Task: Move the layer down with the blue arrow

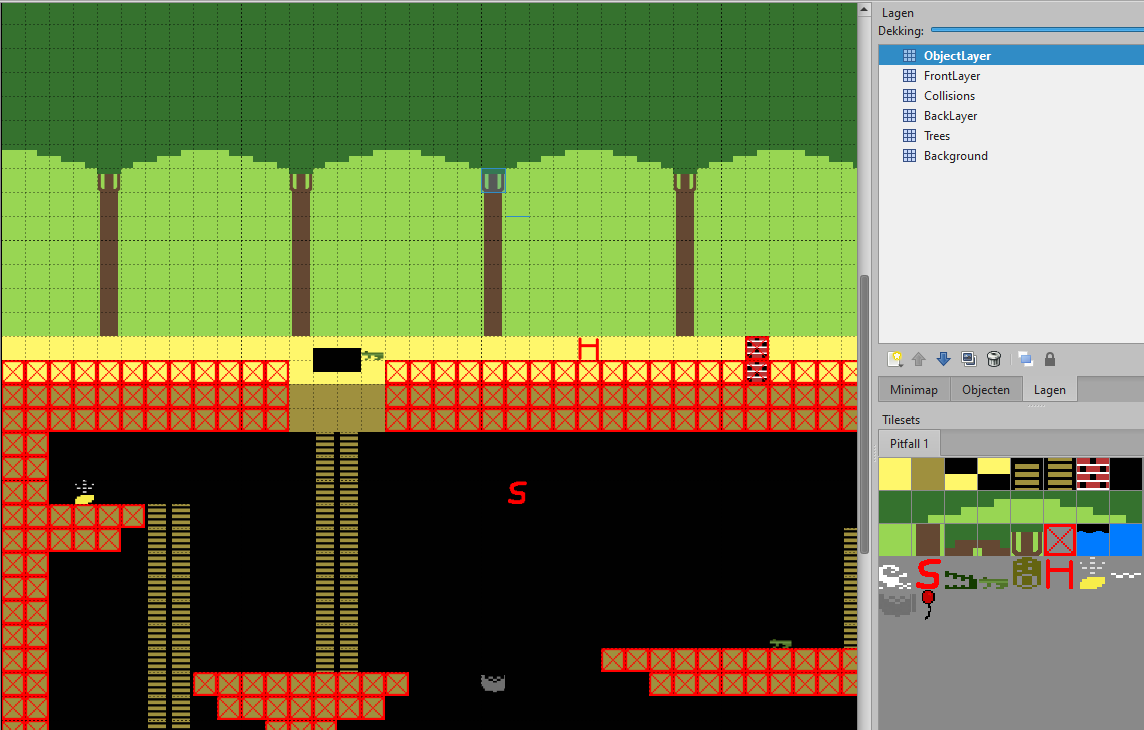Action: click(943, 359)
